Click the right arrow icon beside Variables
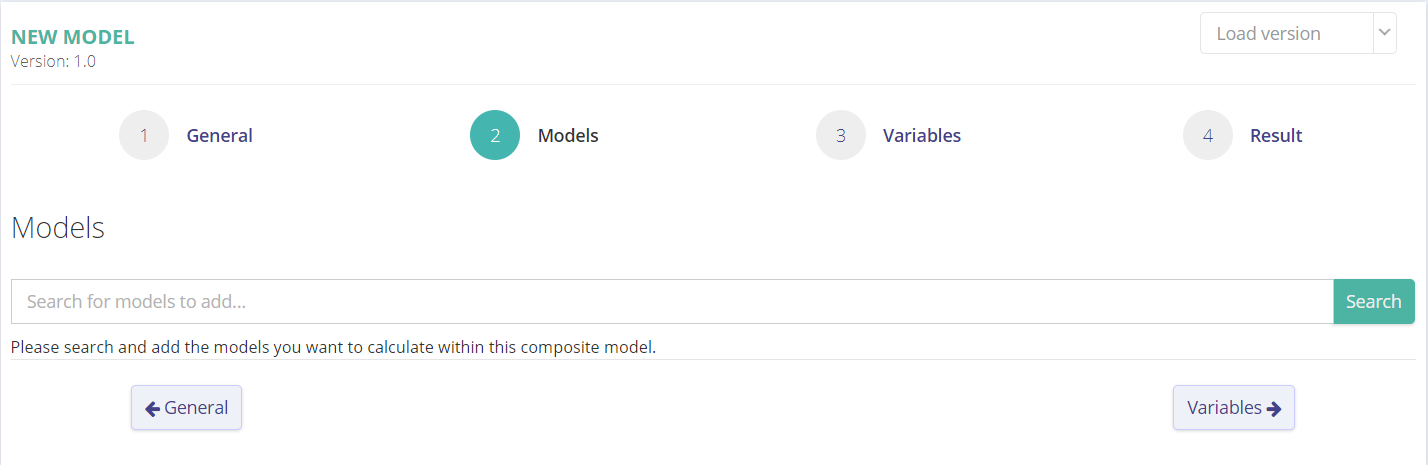Screen dimensions: 1428x465 pos(1274,408)
